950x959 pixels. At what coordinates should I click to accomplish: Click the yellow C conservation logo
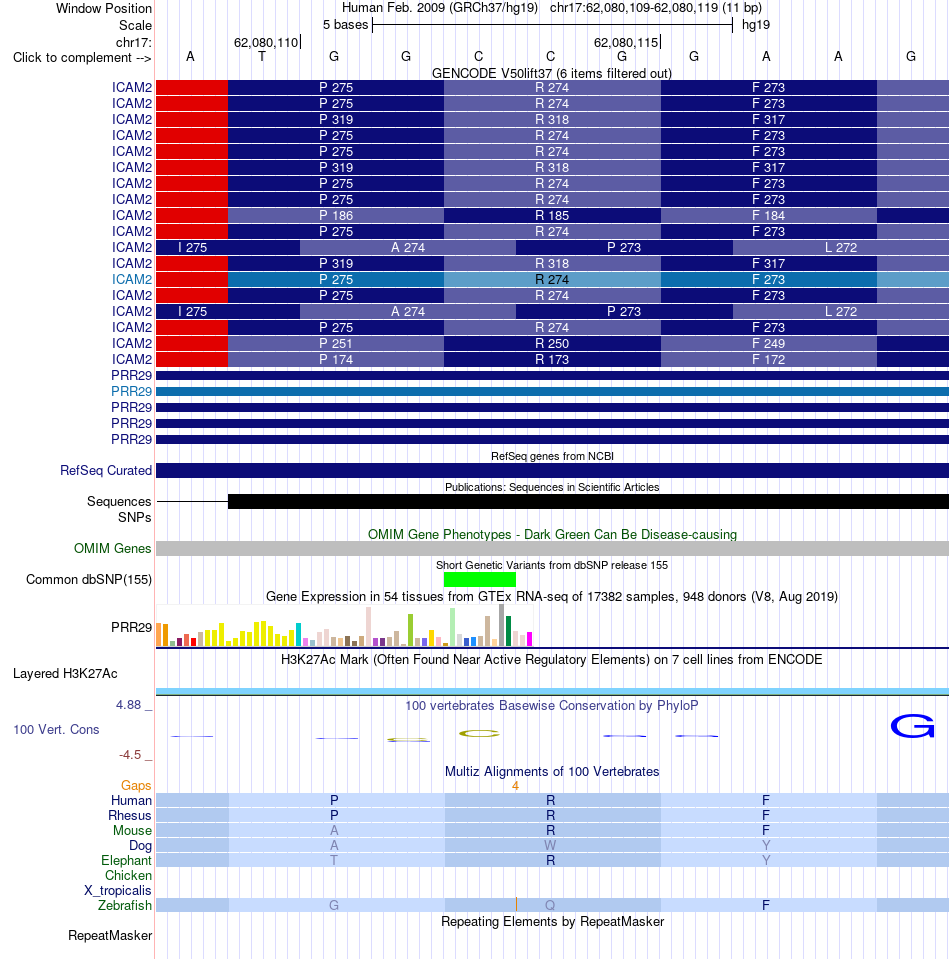(480, 733)
